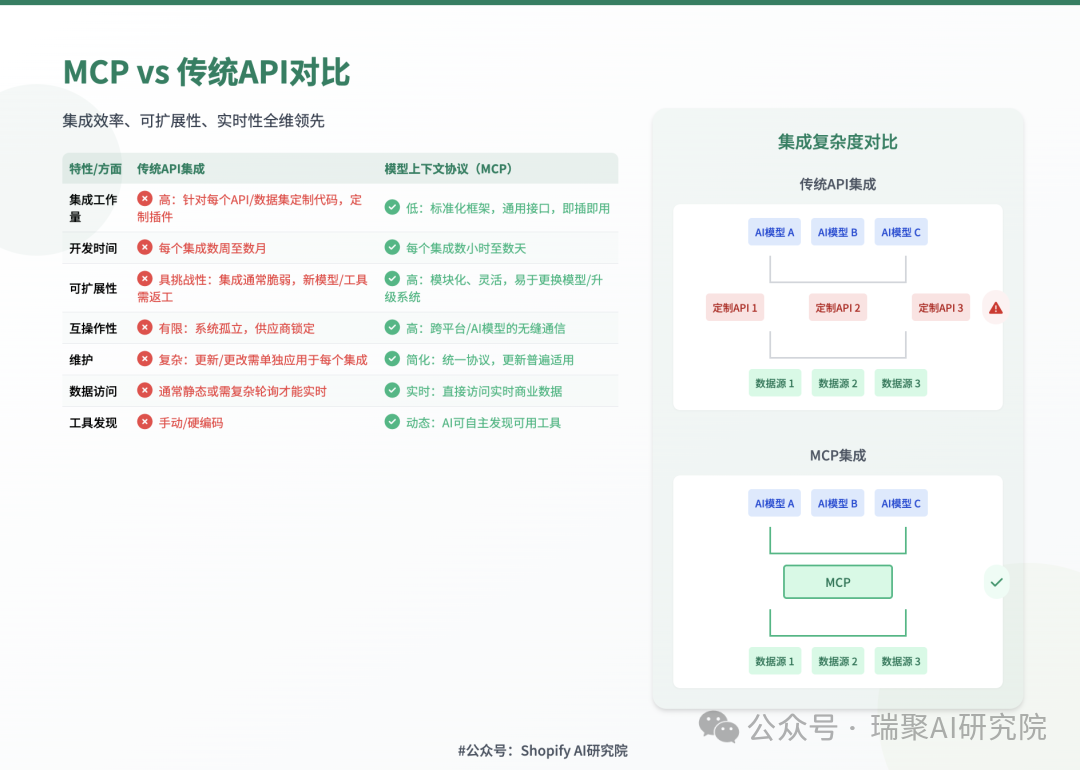The width and height of the screenshot is (1080, 770).
Task: Click green check icon in 可扩展性 row
Action: click(392, 279)
